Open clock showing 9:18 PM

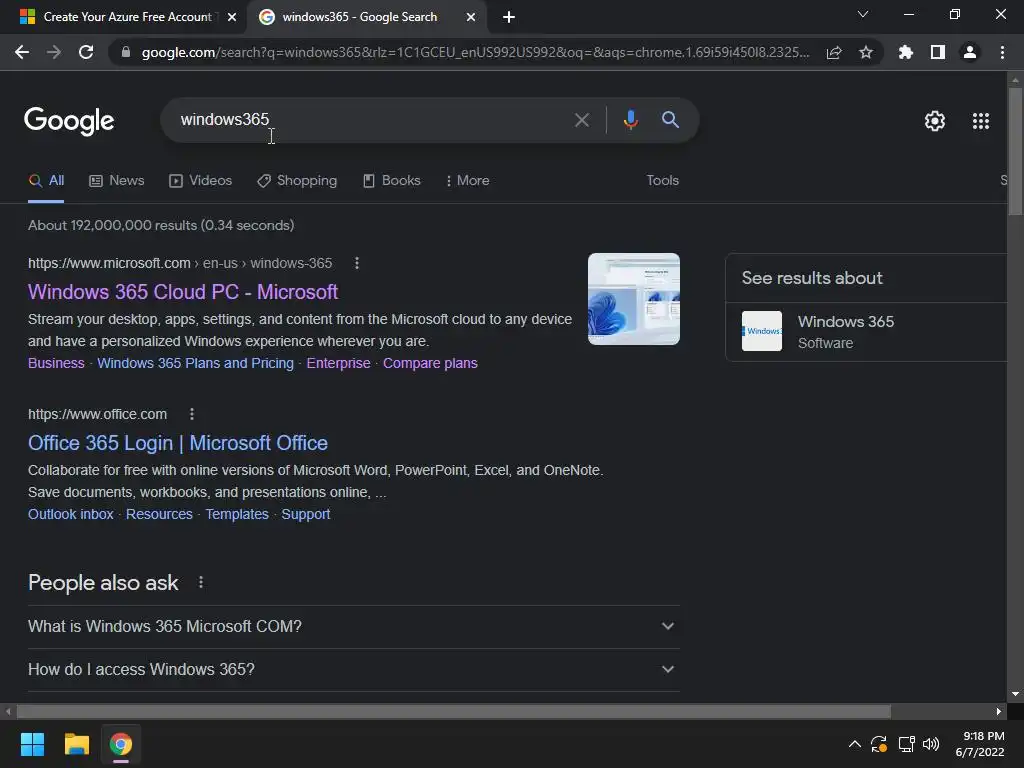coord(980,744)
